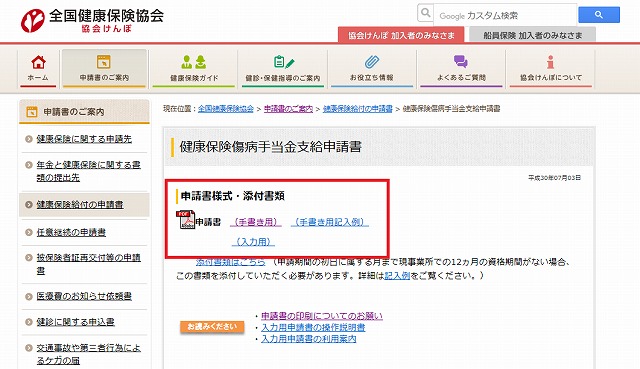Focus the Google カスタム検索 input field
Image resolution: width=640 pixels, height=369 pixels.
pos(505,16)
